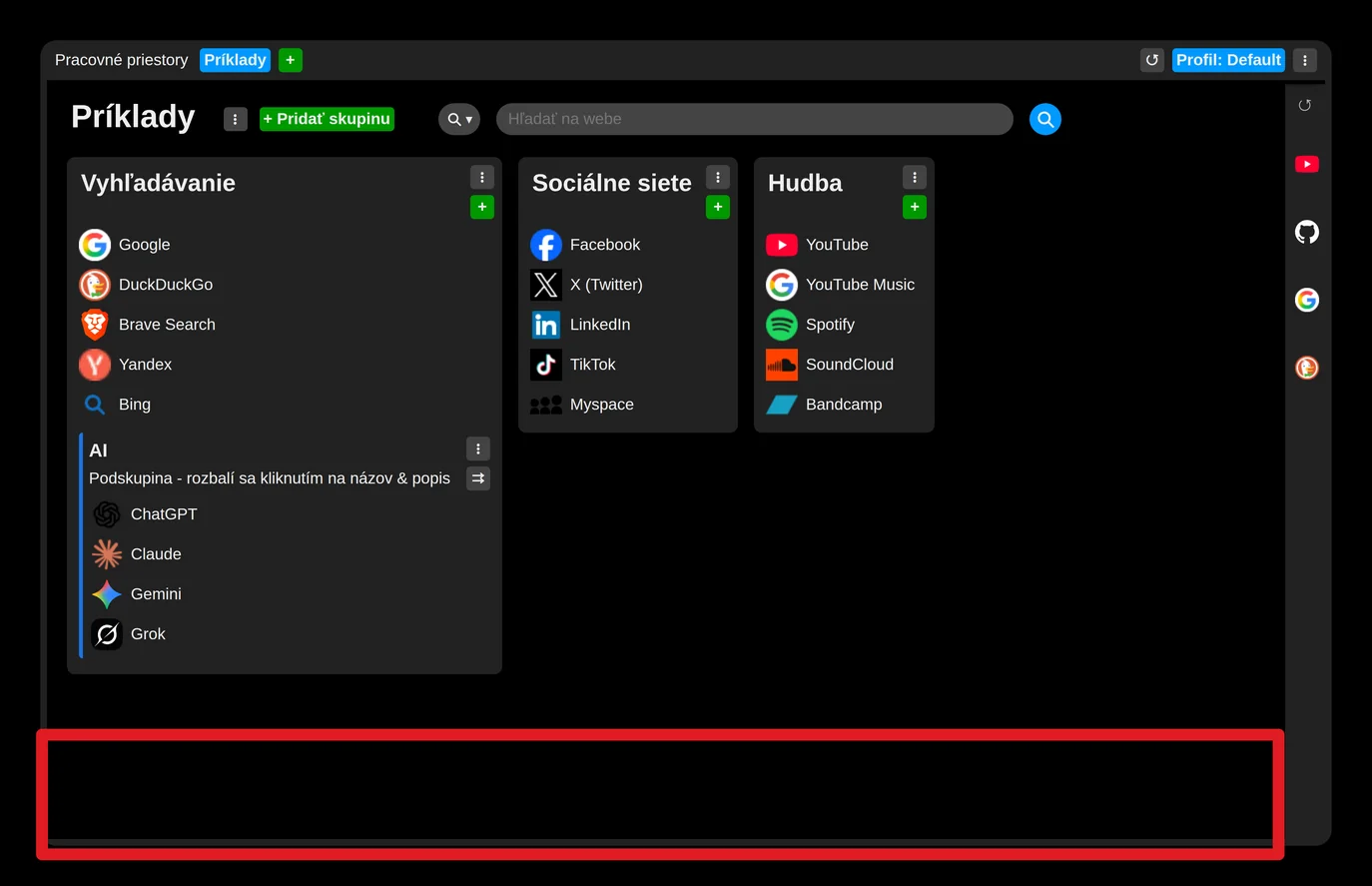Click the TikTok icon

click(546, 365)
